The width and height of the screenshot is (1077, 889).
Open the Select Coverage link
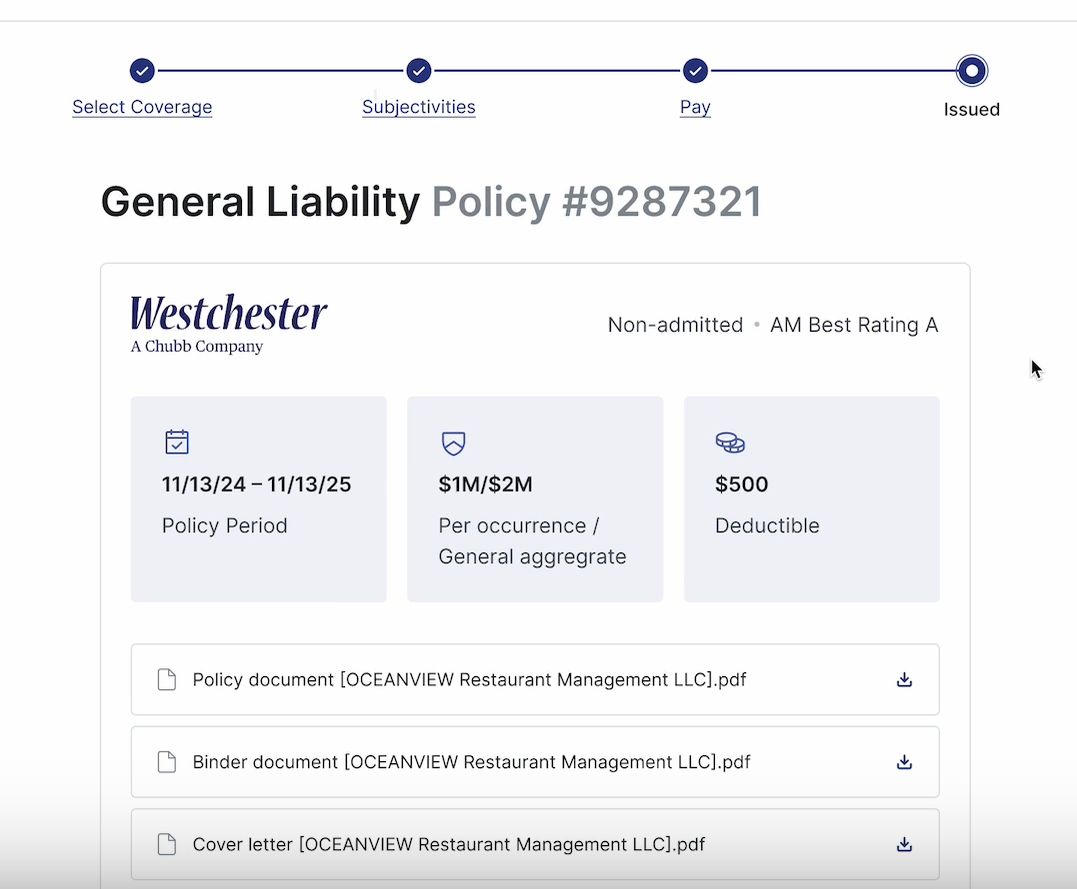(x=142, y=107)
